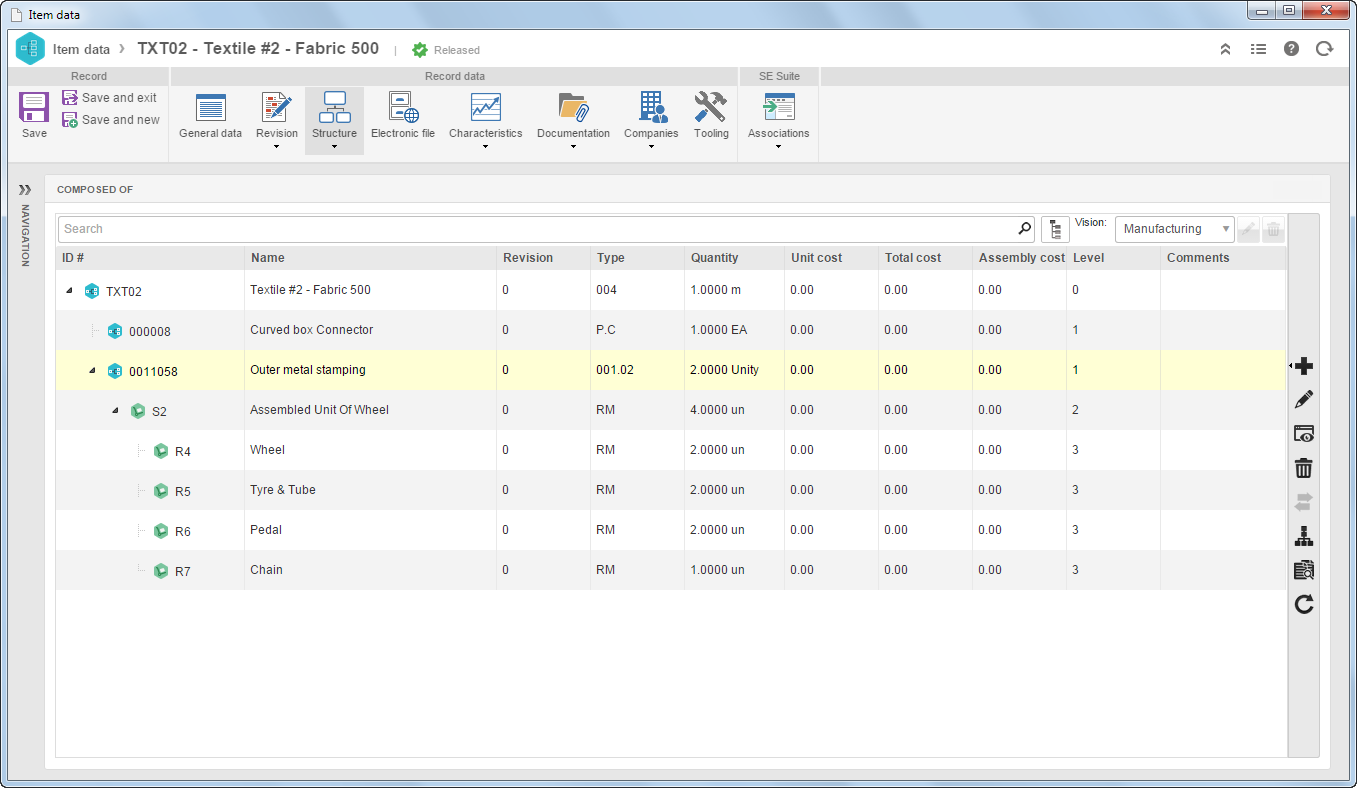Click the trash delete icon in side toolbar
1357x788 pixels.
1303,468
